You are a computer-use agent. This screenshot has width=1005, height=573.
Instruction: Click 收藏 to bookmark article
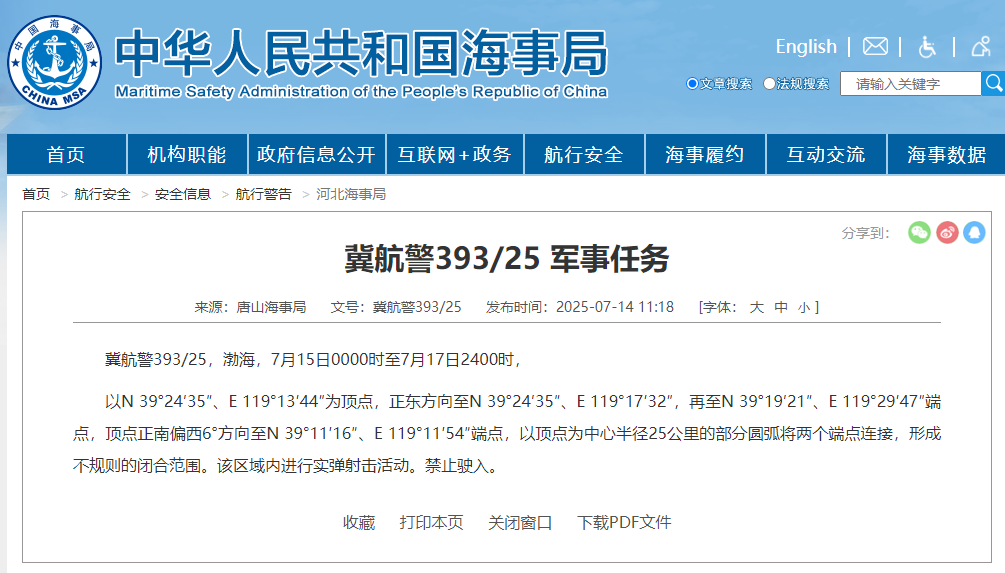pos(359,522)
